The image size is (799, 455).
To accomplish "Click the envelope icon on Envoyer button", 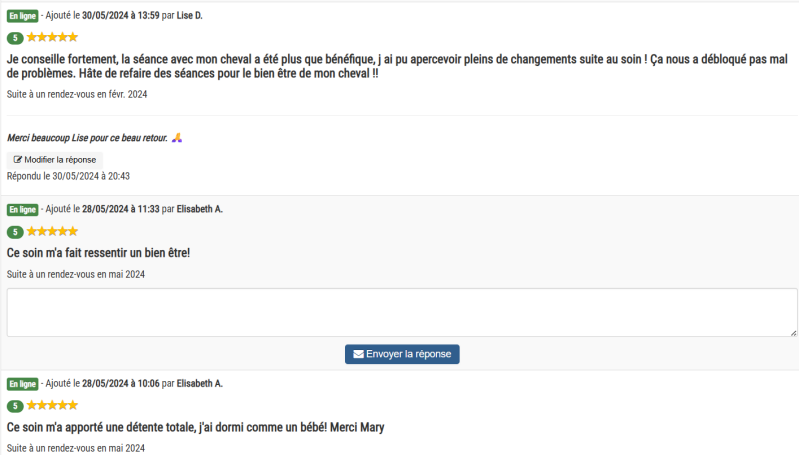I will (358, 354).
